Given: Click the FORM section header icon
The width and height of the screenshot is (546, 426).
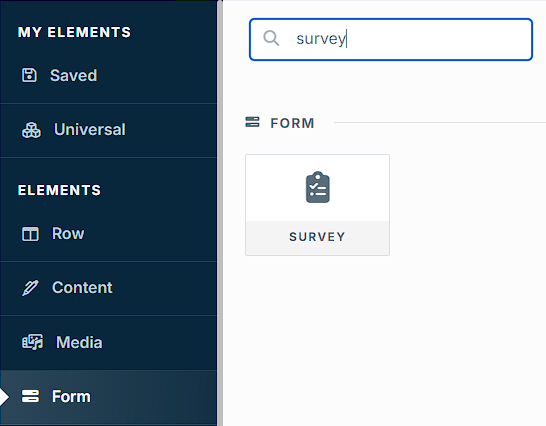Looking at the screenshot, I should point(252,122).
